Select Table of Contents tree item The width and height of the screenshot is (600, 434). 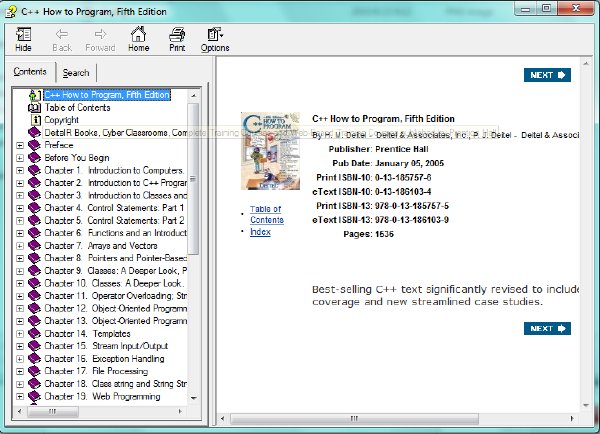coord(77,108)
